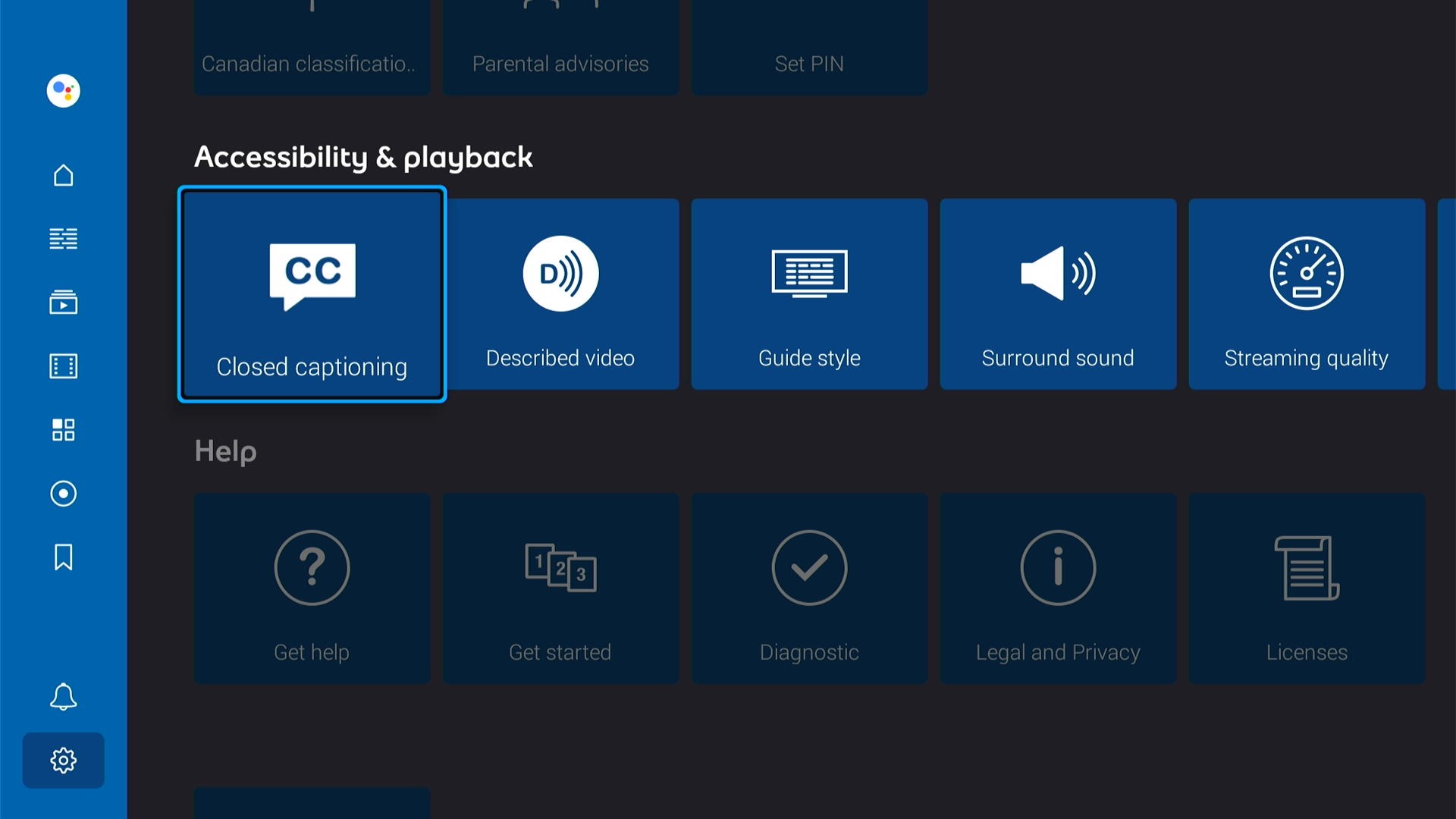View Legal and Privacy information
This screenshot has height=819, width=1456.
pyautogui.click(x=1058, y=588)
